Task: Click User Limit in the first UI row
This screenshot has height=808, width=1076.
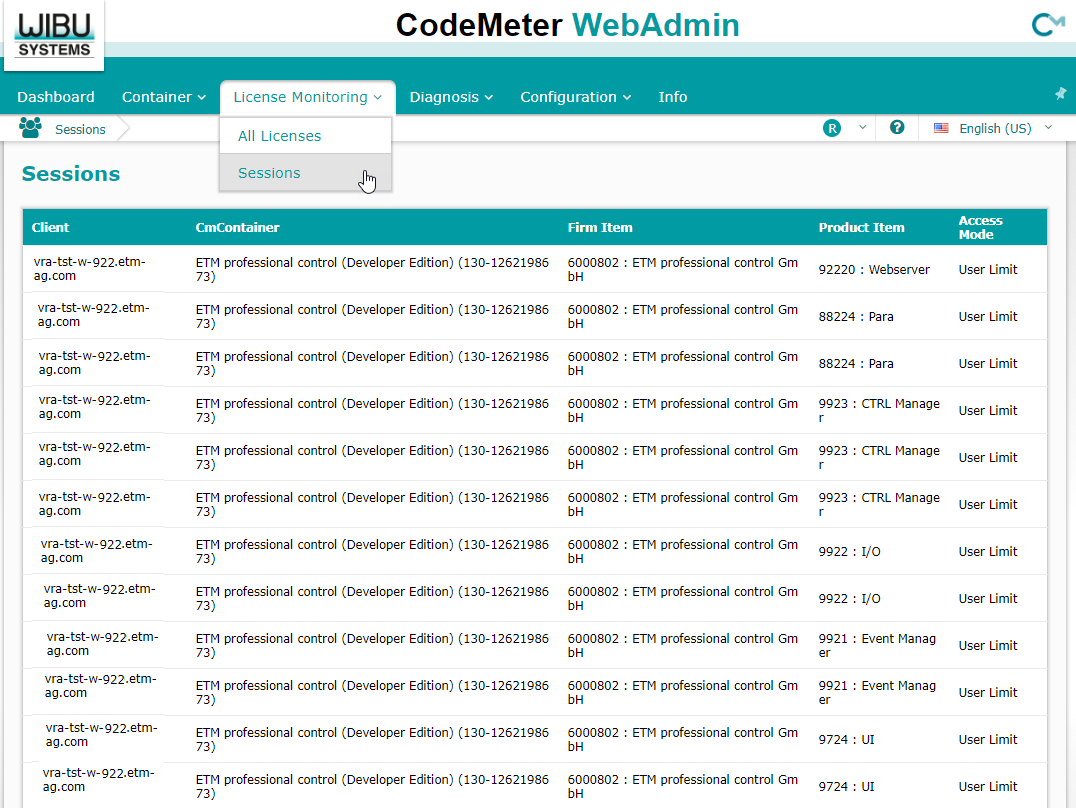Action: [987, 739]
